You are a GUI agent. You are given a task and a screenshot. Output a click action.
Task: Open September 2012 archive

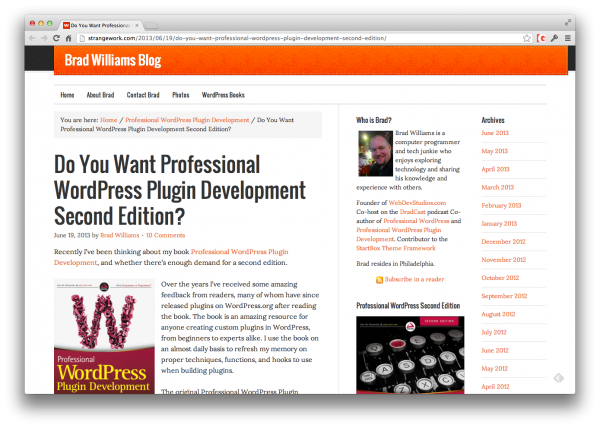pos(504,296)
